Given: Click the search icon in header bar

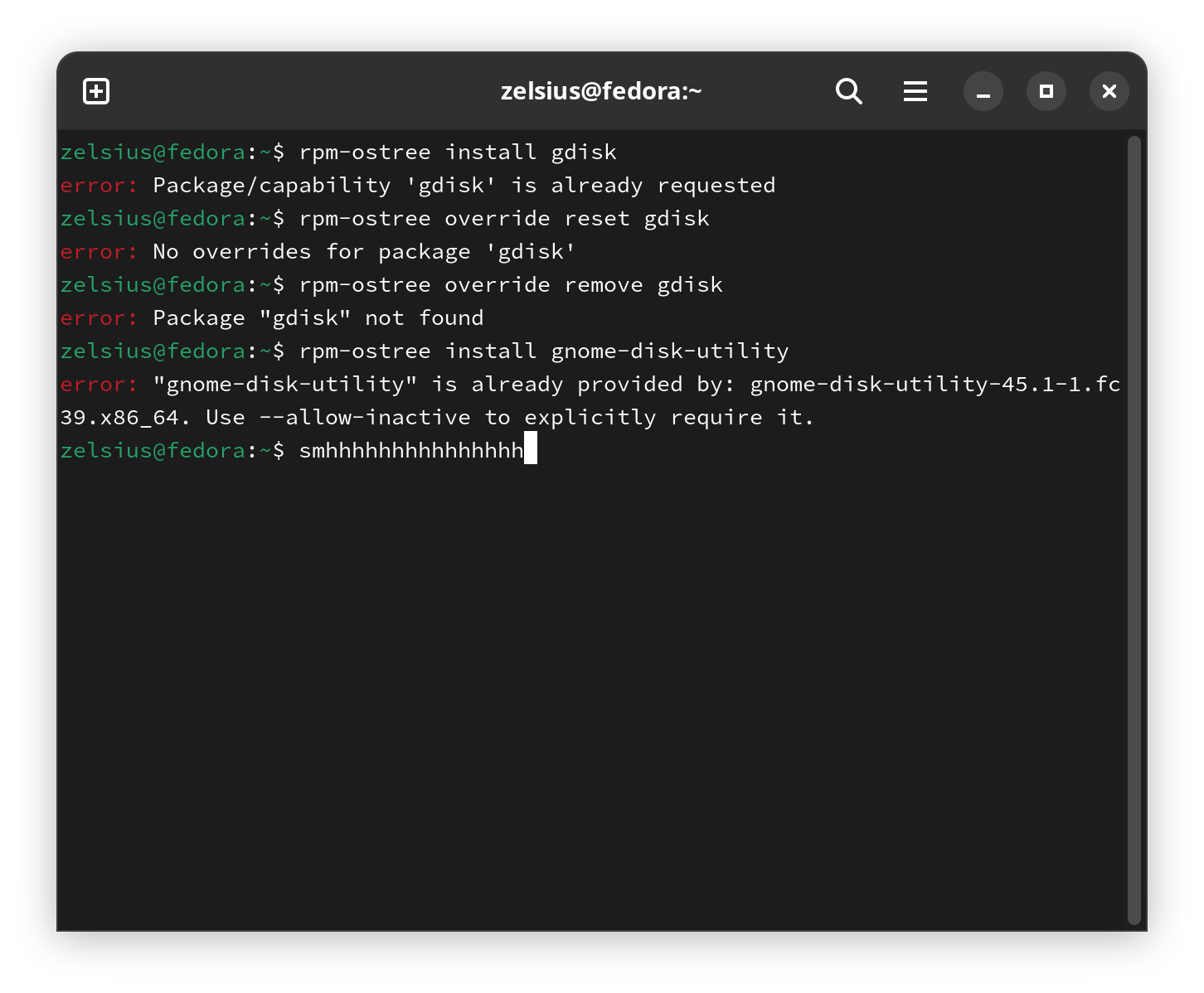Looking at the screenshot, I should 848,91.
